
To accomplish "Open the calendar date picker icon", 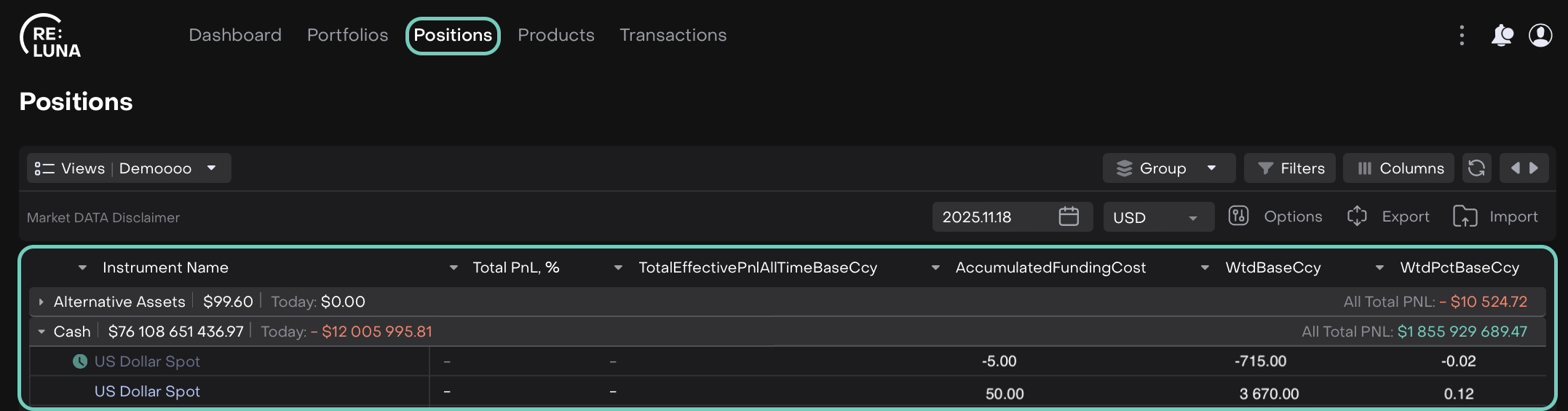I will point(1069,216).
